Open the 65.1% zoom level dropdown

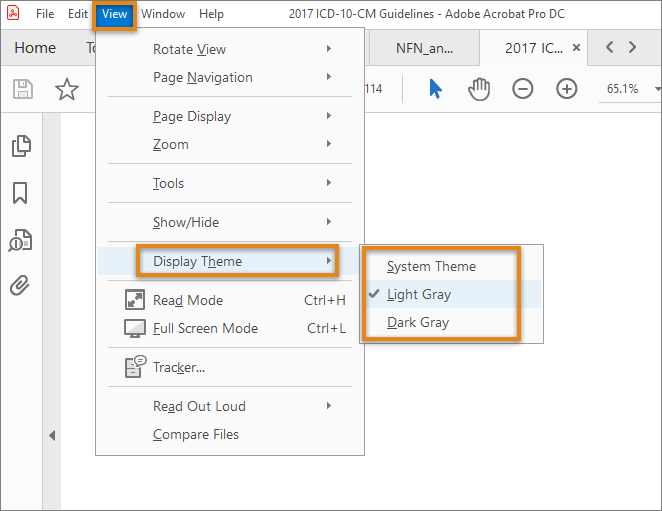tap(630, 89)
